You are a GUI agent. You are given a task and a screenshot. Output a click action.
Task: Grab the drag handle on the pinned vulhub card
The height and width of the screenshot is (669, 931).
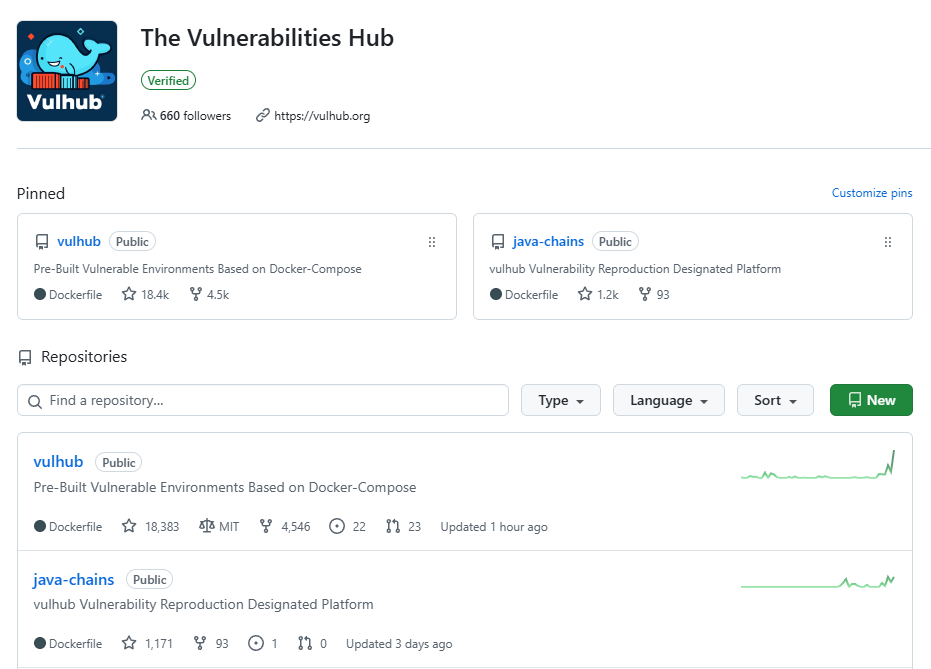click(x=432, y=242)
